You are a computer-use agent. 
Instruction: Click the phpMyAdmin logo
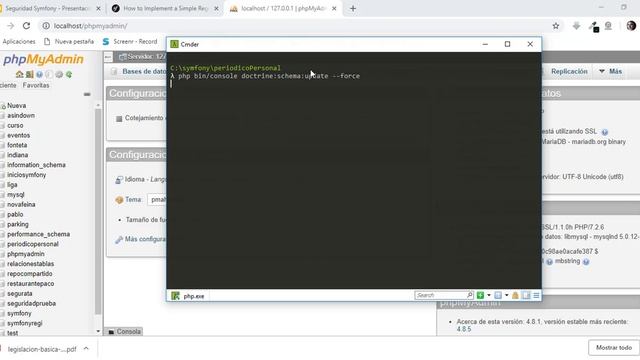click(43, 60)
